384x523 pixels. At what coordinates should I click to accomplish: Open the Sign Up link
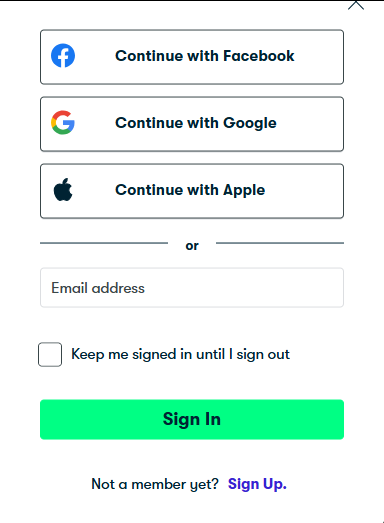tap(257, 484)
